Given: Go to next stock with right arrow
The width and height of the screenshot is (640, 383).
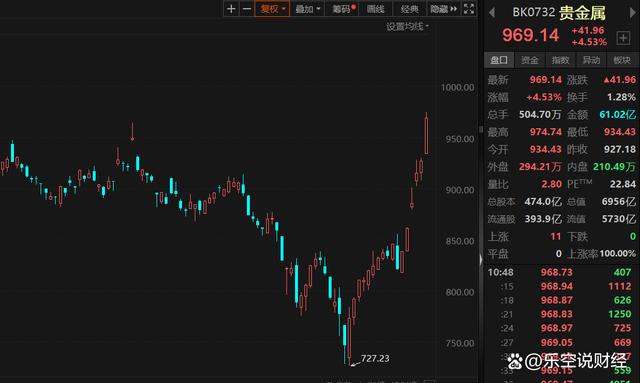Looking at the screenshot, I should point(633,13).
